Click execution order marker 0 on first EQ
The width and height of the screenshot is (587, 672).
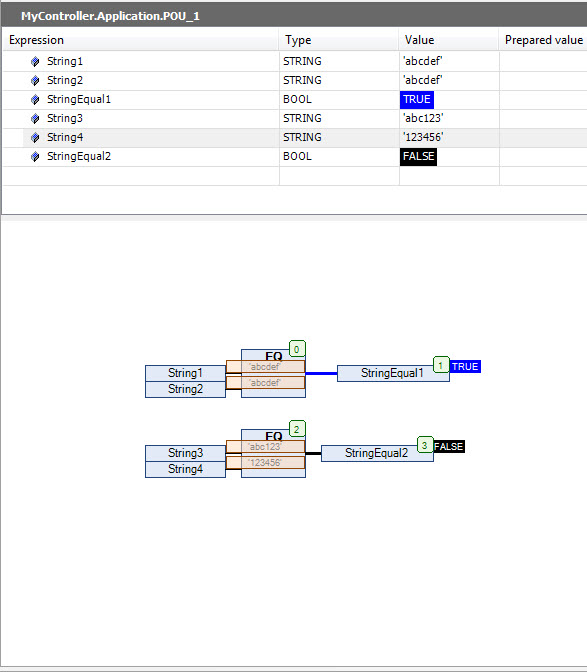coord(297,349)
